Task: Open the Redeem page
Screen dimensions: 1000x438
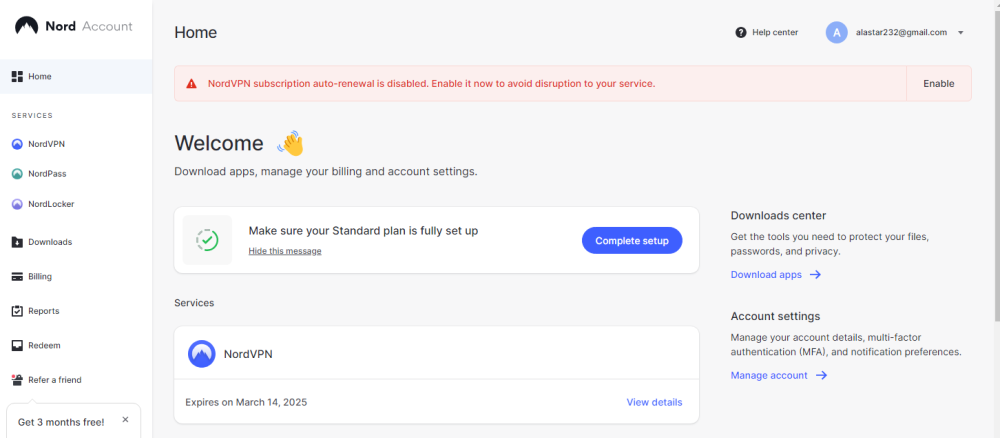Action: click(x=44, y=346)
